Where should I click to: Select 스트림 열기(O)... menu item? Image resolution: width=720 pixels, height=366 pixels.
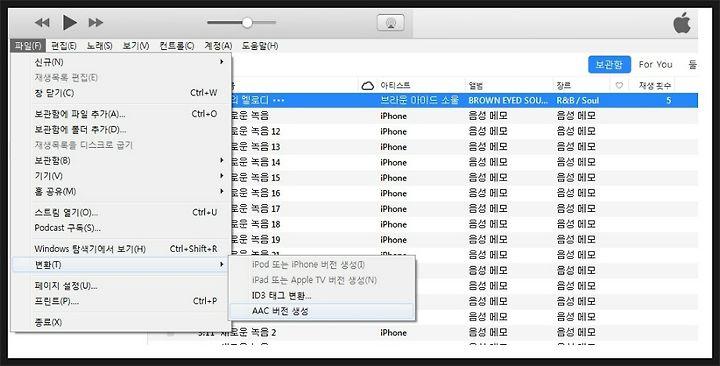click(122, 212)
